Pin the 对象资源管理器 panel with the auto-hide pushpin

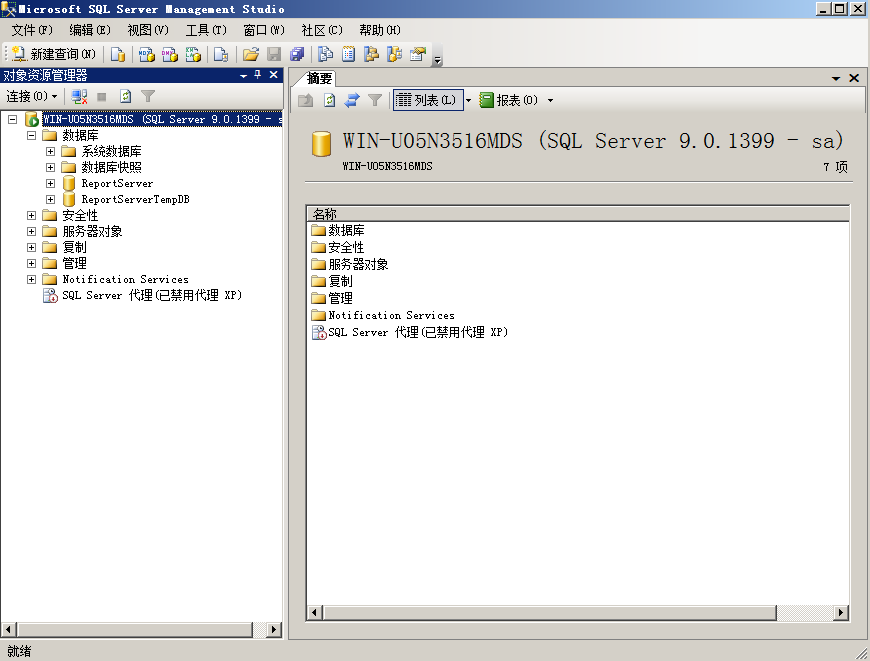pos(258,74)
